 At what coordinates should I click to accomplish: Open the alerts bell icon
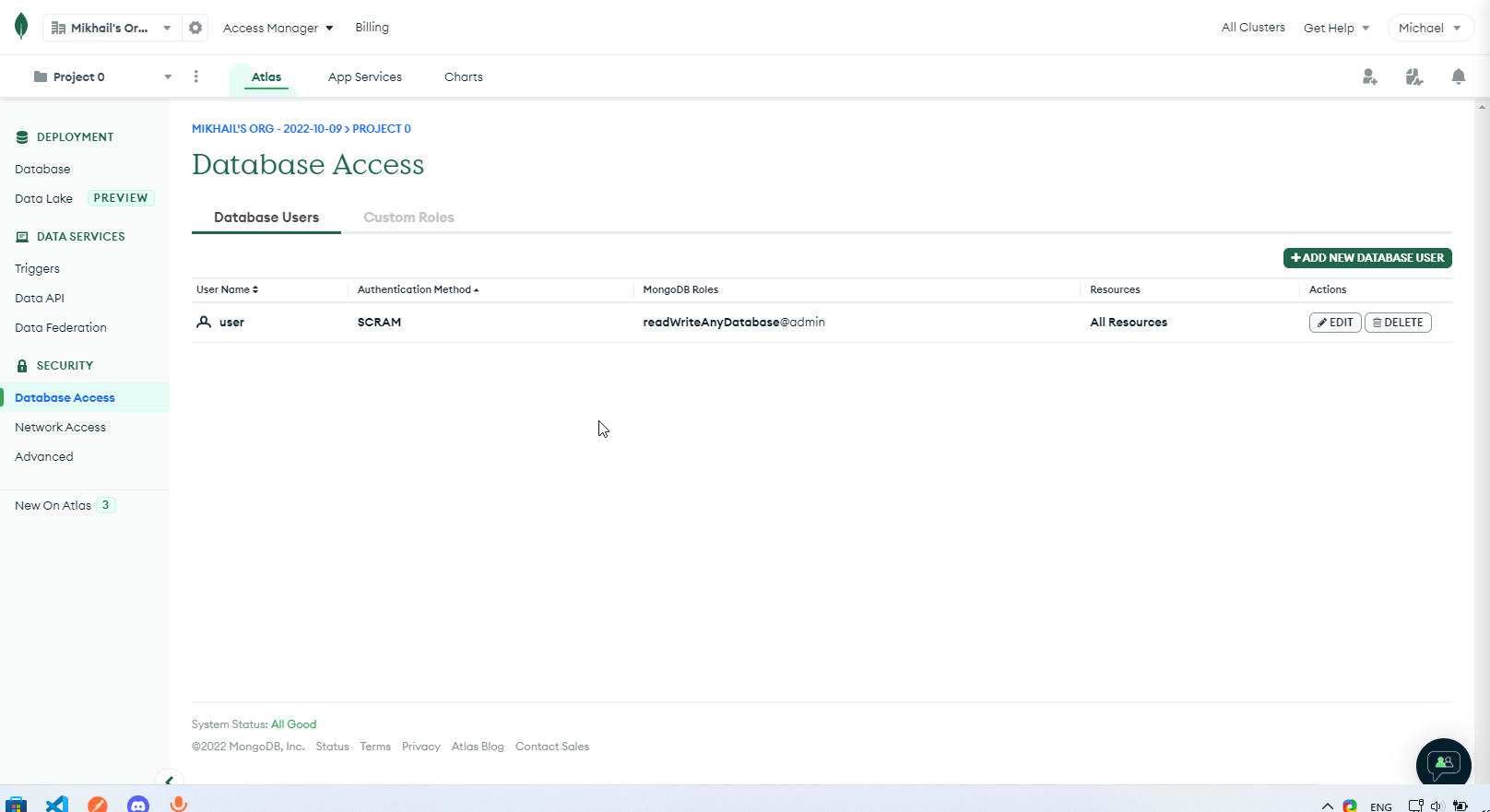1459,76
